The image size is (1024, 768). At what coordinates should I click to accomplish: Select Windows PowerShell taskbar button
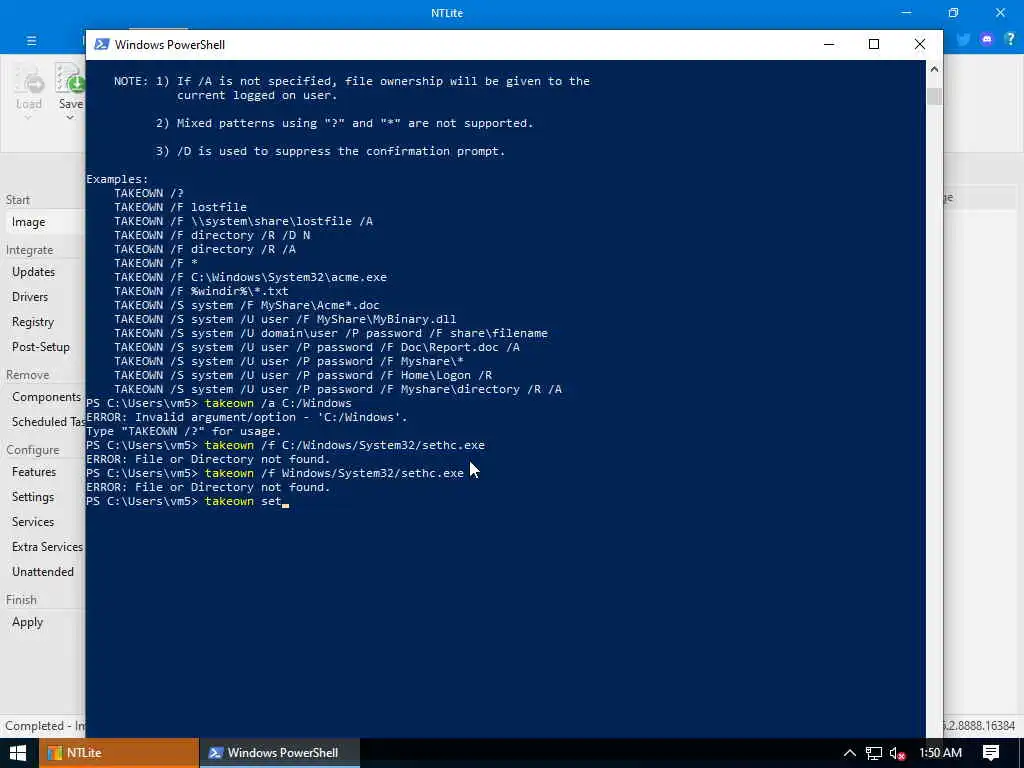tap(280, 753)
